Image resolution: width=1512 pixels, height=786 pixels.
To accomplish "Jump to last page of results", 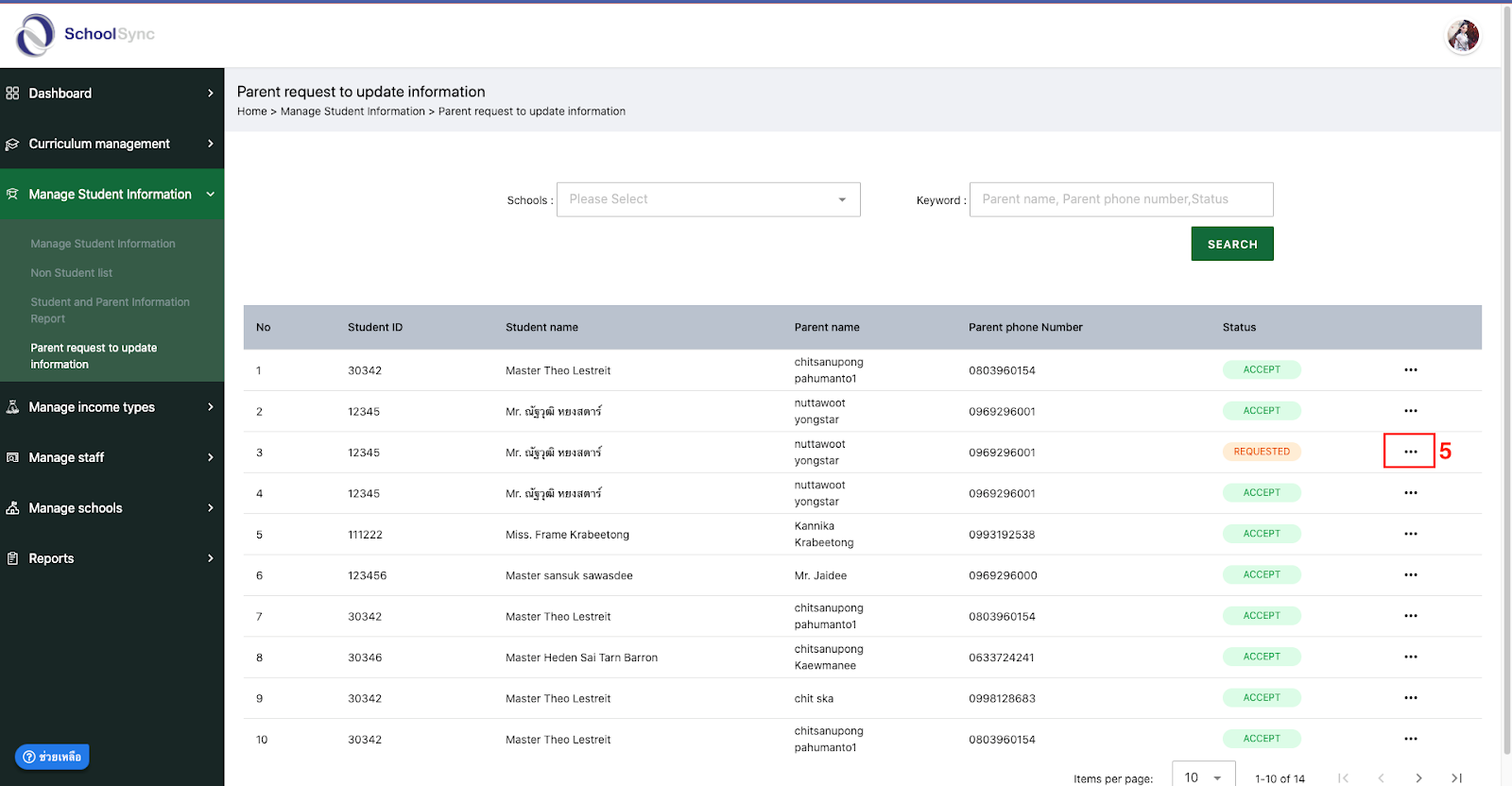I will (1456, 778).
